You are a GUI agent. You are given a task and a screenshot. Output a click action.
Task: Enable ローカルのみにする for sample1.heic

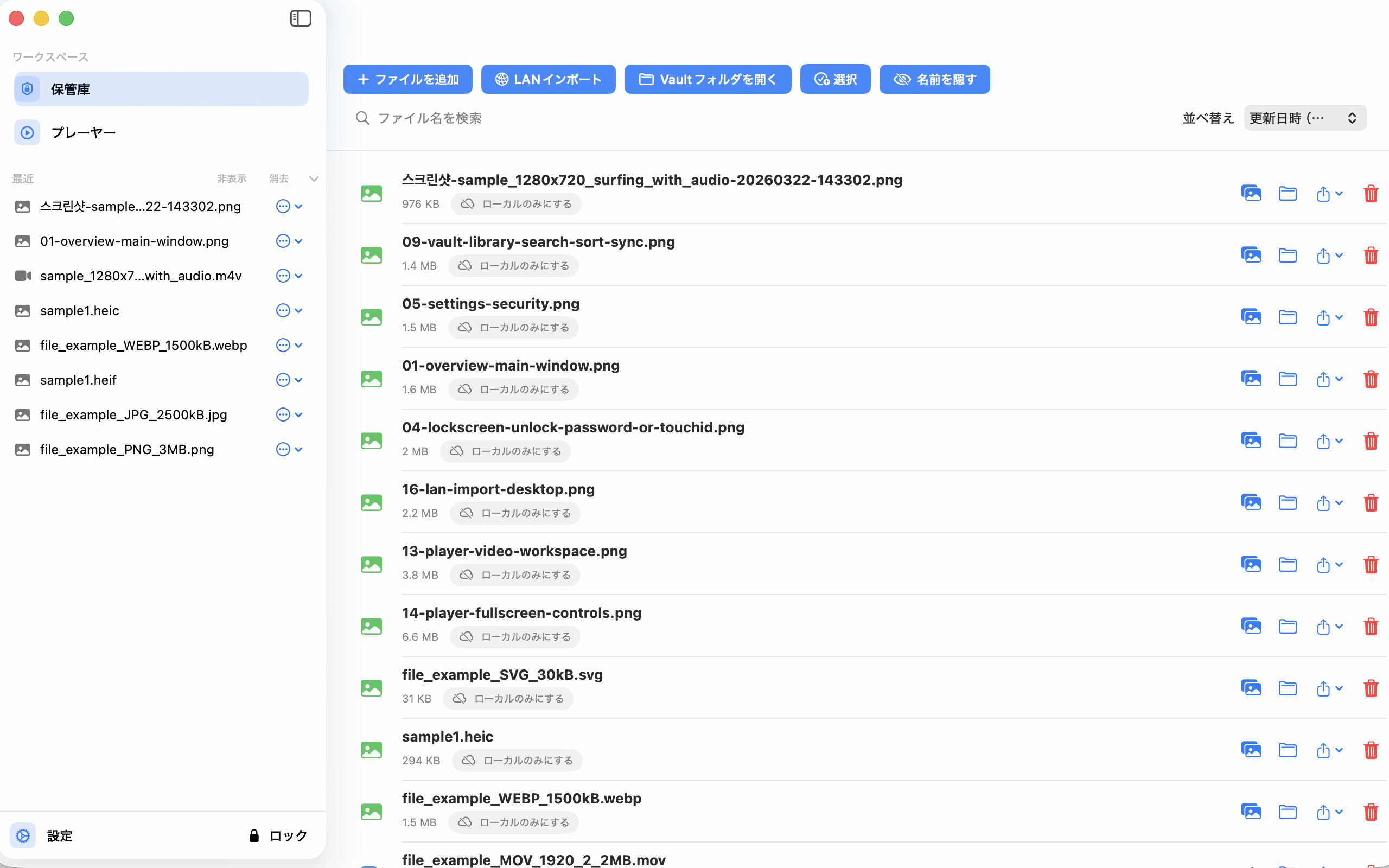[517, 760]
